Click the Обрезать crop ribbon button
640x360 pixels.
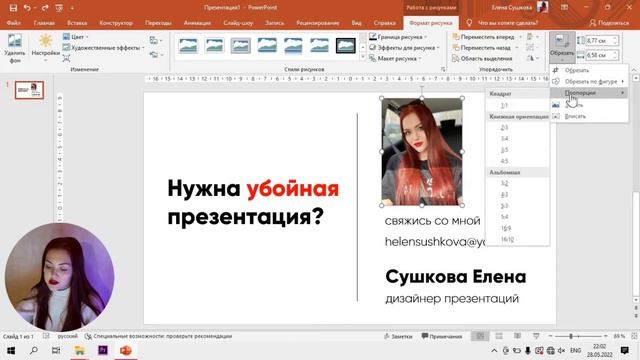pyautogui.click(x=562, y=47)
